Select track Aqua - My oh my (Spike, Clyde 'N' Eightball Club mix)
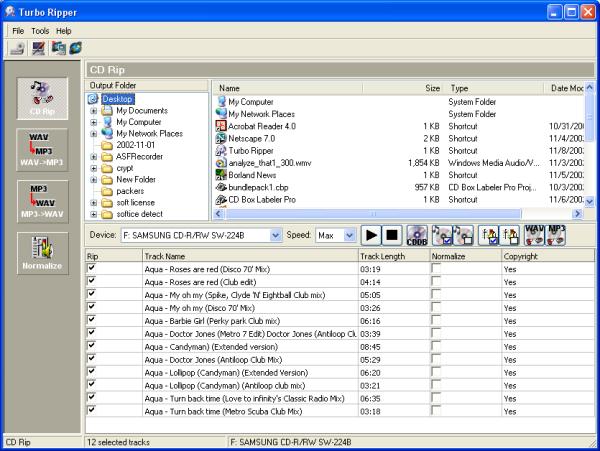 [235, 295]
